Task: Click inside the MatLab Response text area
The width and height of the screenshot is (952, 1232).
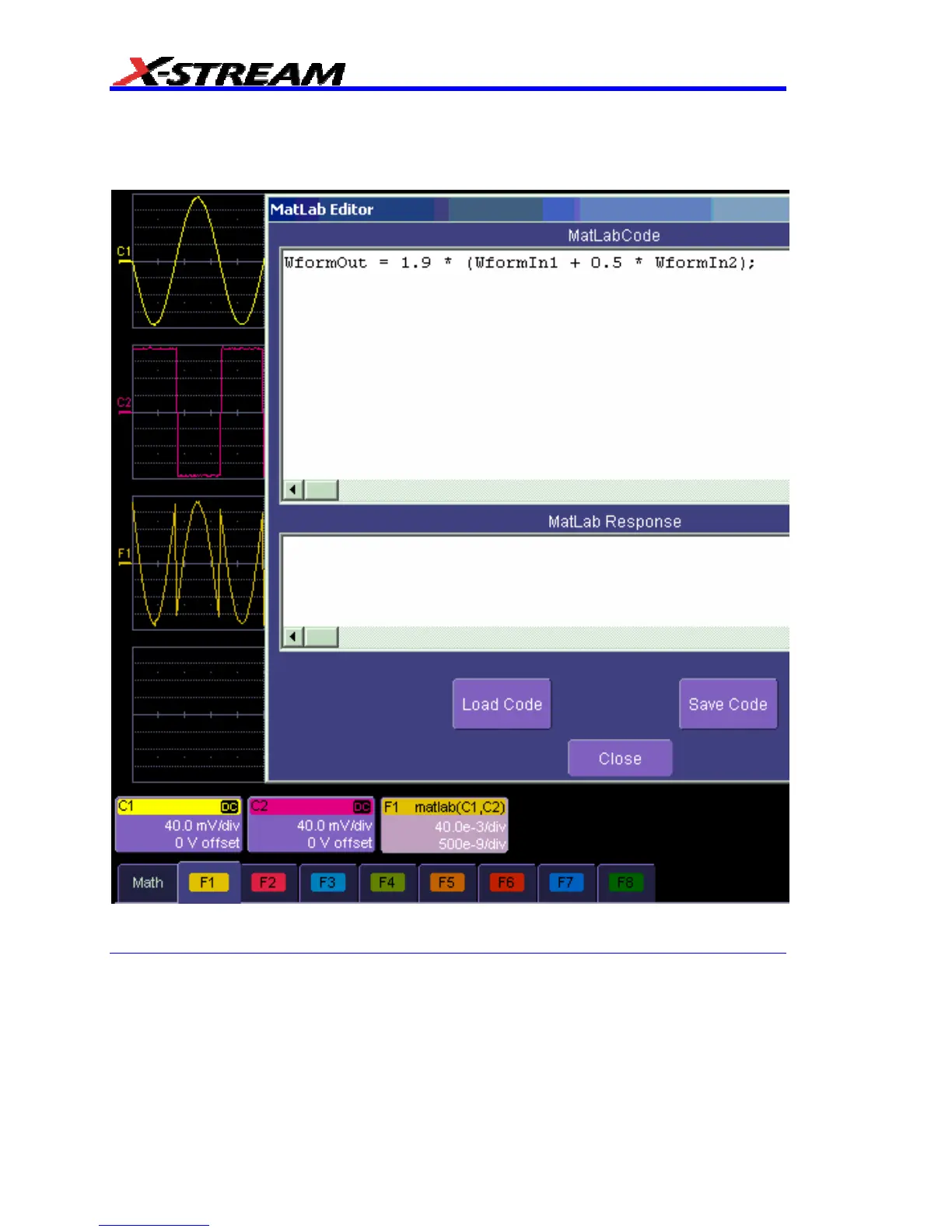Action: [x=535, y=580]
